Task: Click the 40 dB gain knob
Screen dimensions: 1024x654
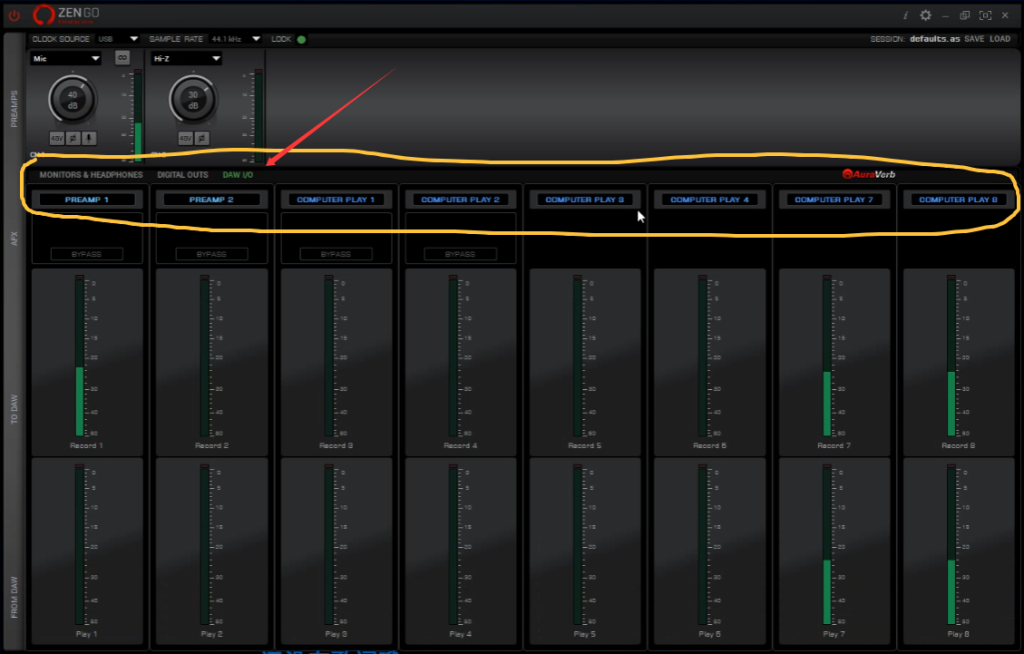Action: coord(72,98)
